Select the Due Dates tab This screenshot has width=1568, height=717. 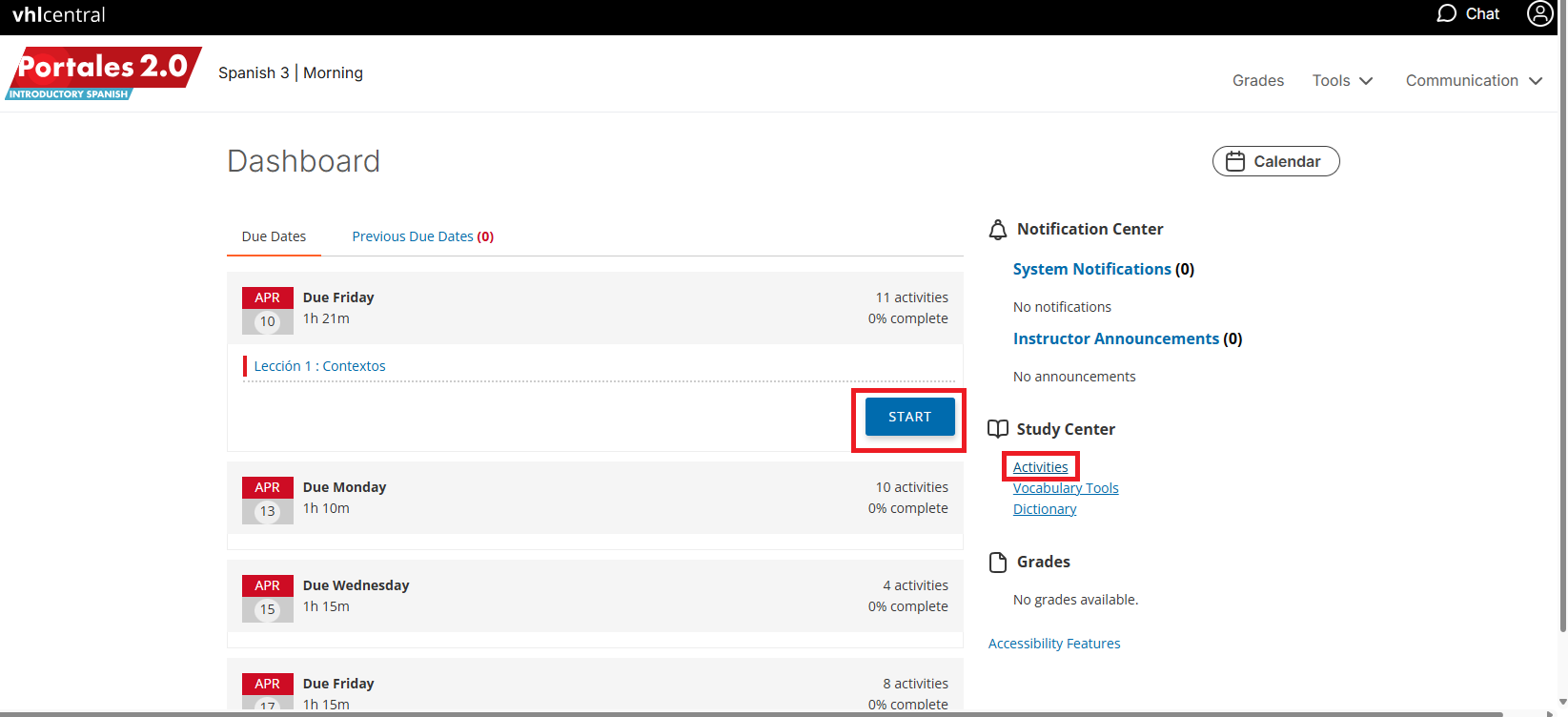pos(274,236)
